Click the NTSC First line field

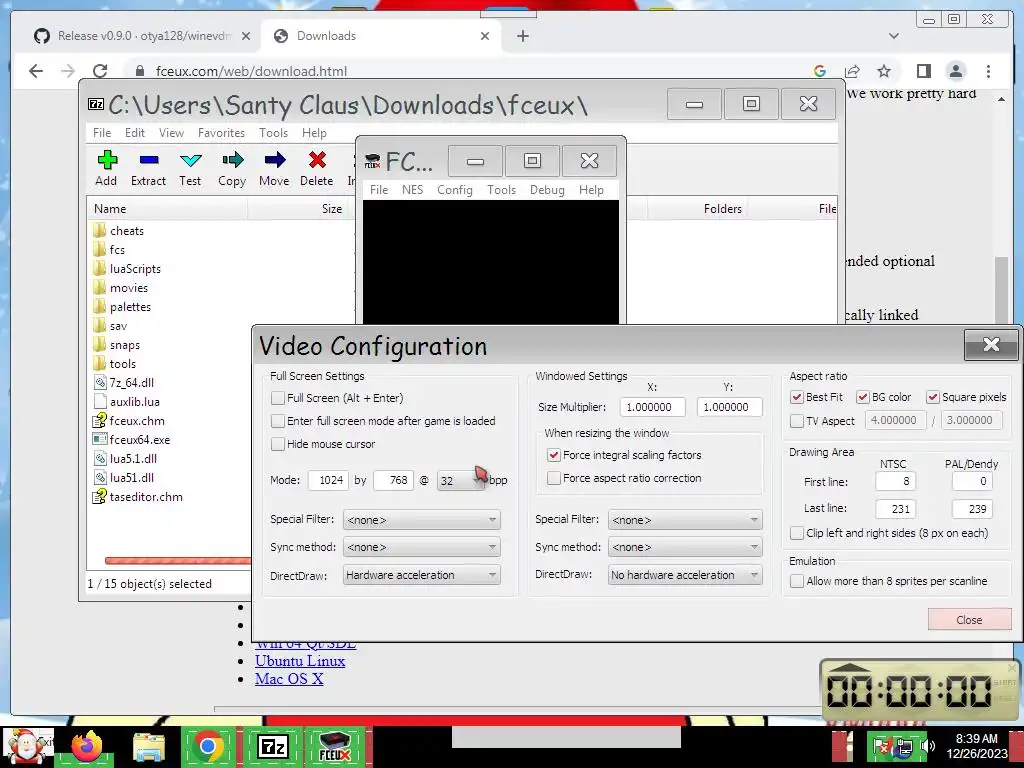click(x=895, y=481)
